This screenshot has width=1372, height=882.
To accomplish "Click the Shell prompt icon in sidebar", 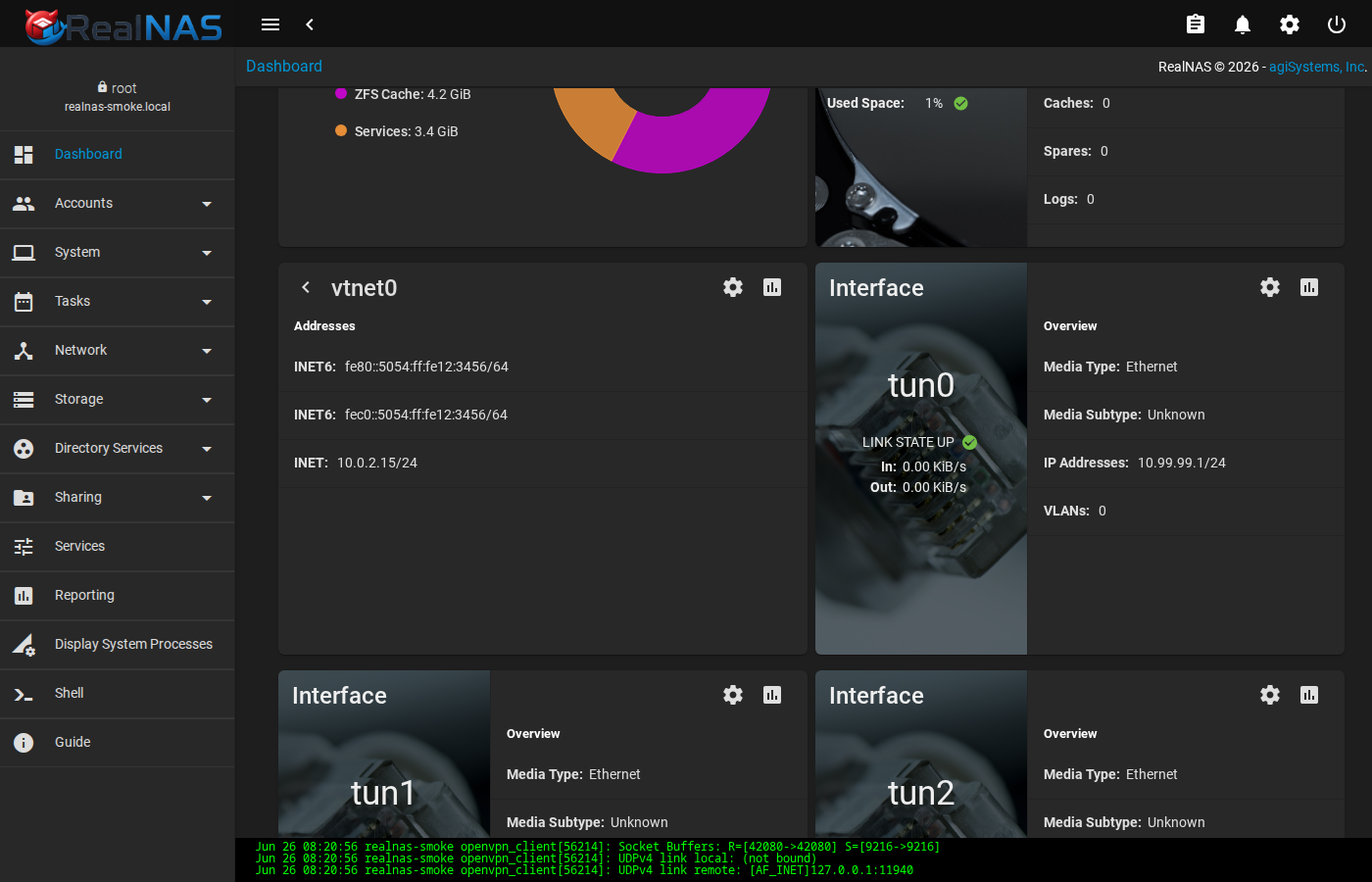I will (x=24, y=694).
